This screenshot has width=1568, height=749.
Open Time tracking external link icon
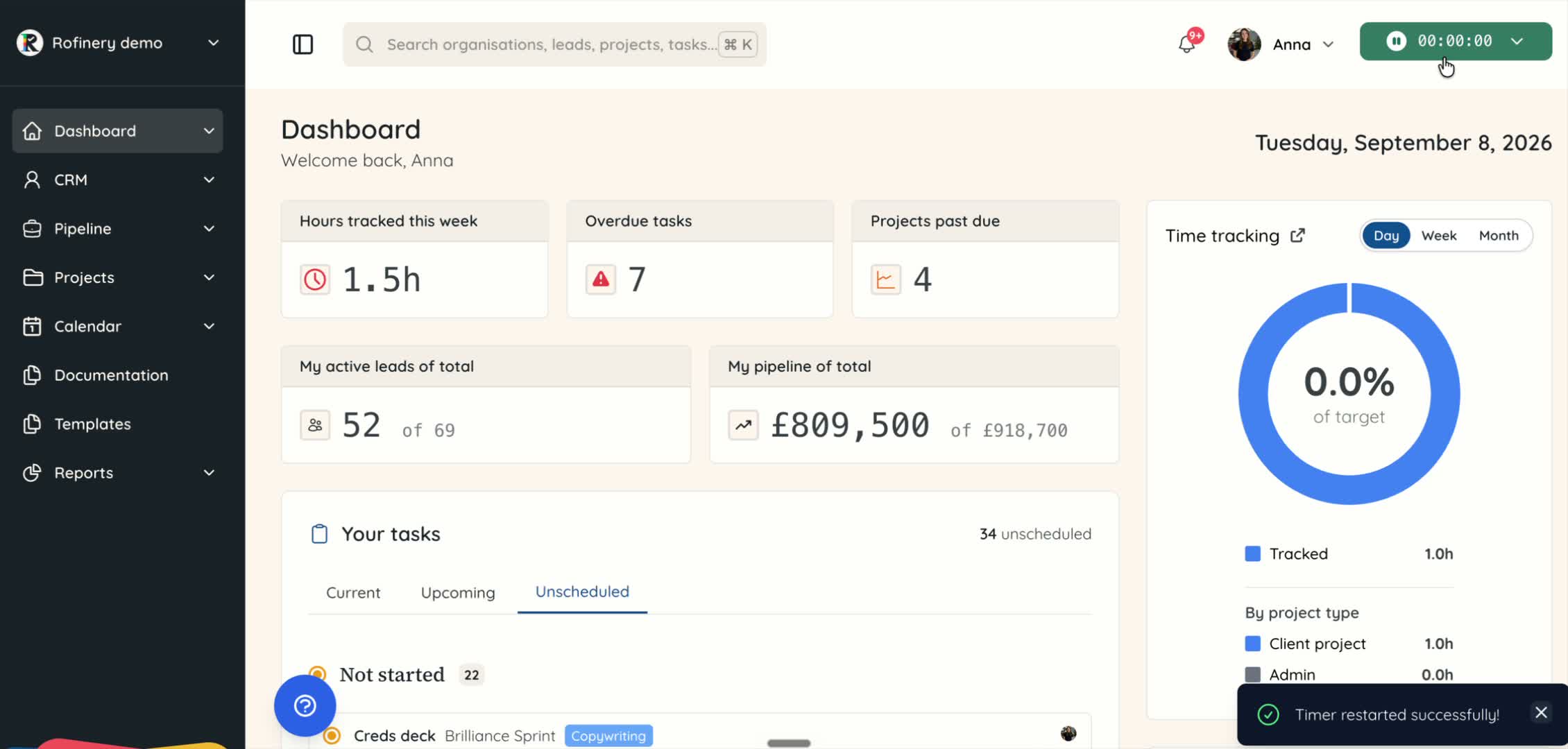1297,236
